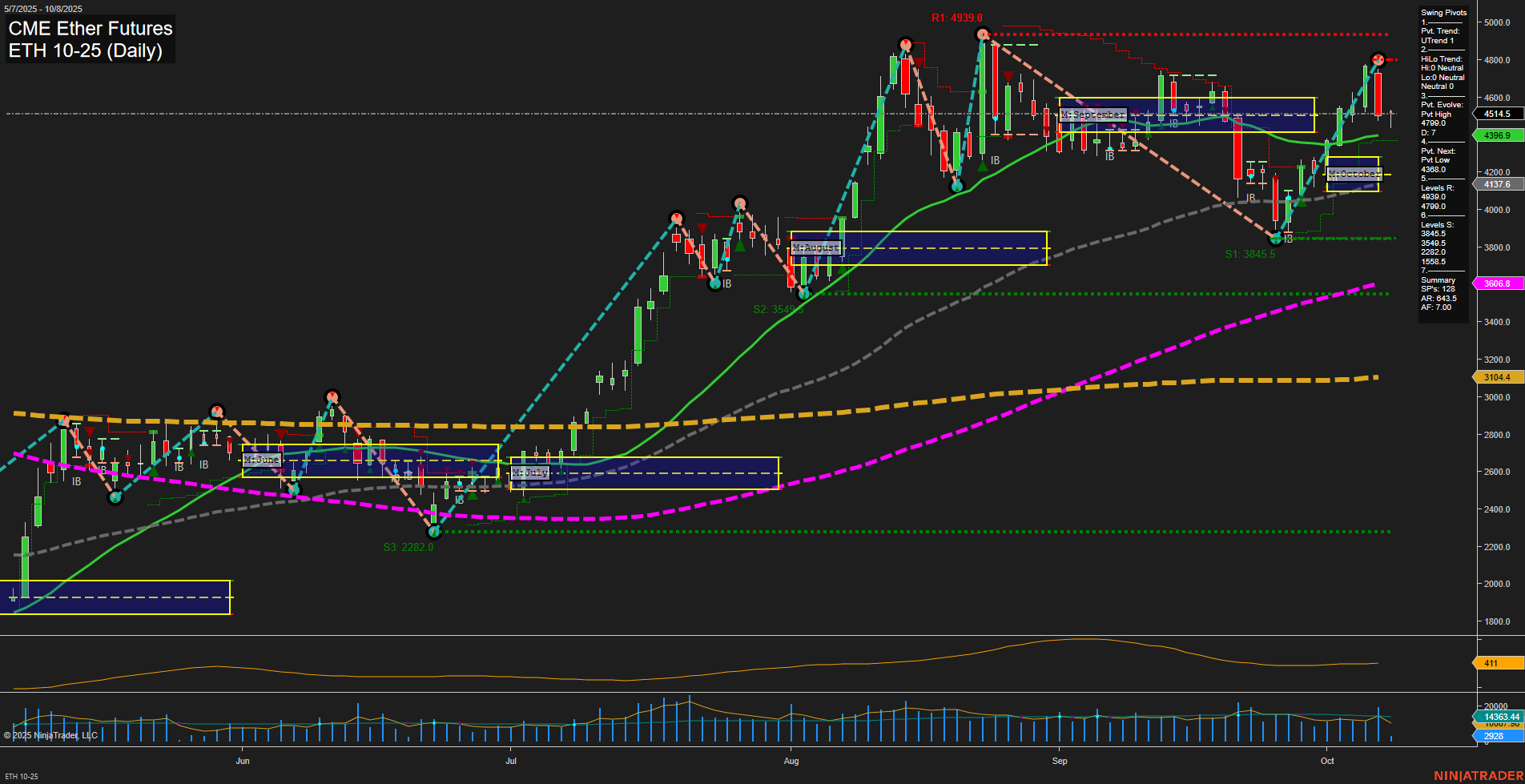Expand the Swing Pivots summary panel
Screen dimensions: 1525x784
tap(1442, 12)
